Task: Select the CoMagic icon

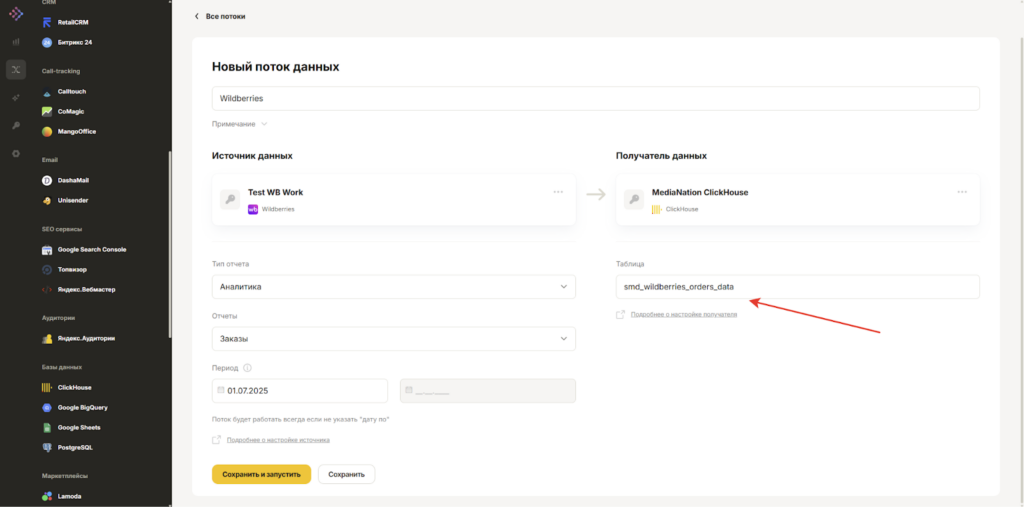Action: click(47, 112)
